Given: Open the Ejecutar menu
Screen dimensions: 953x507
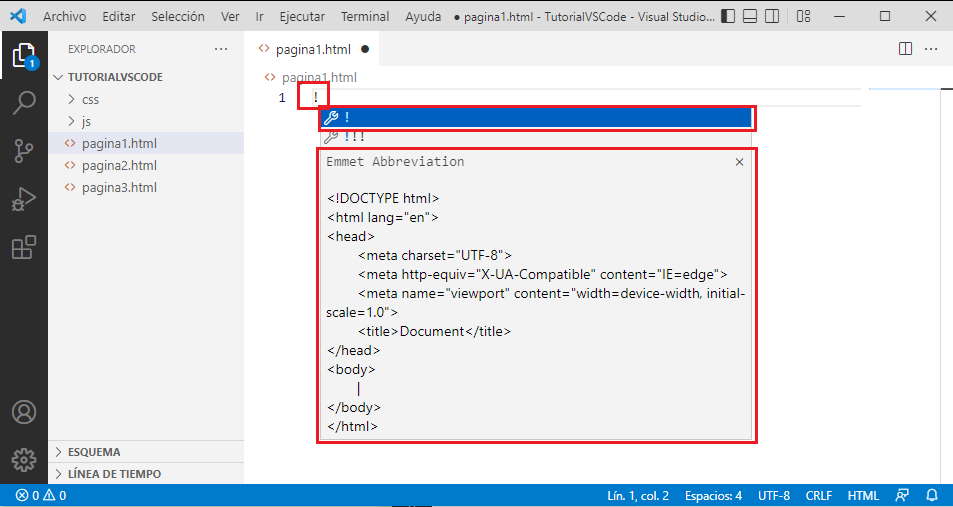Looking at the screenshot, I should pyautogui.click(x=302, y=16).
